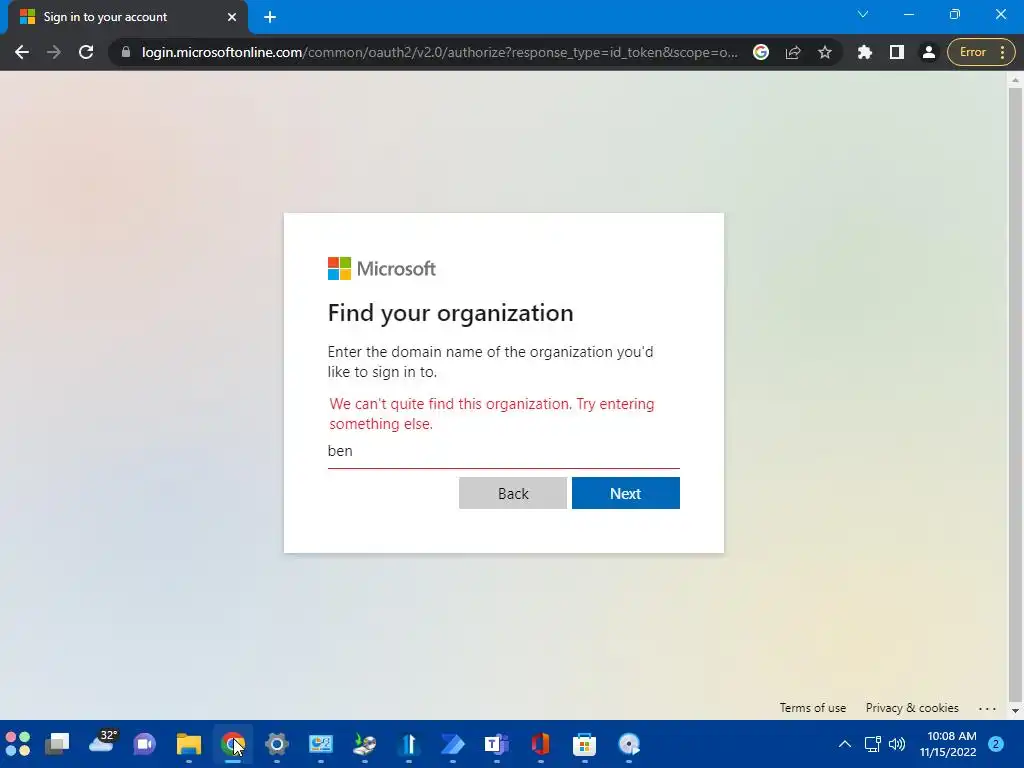Click the browser forward arrow
Image resolution: width=1024 pixels, height=768 pixels.
[x=54, y=52]
